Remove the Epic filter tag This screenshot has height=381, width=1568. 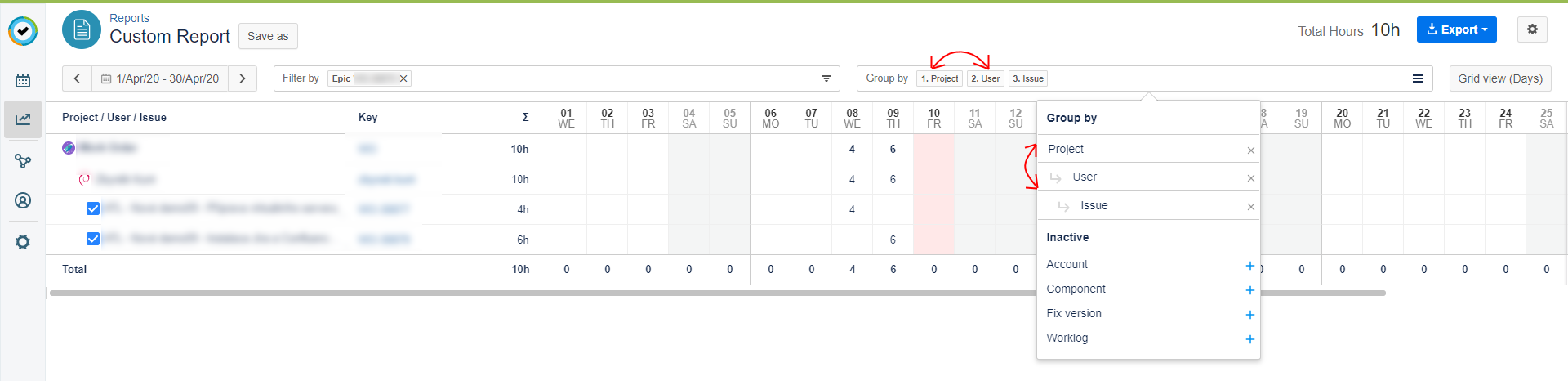click(x=403, y=78)
